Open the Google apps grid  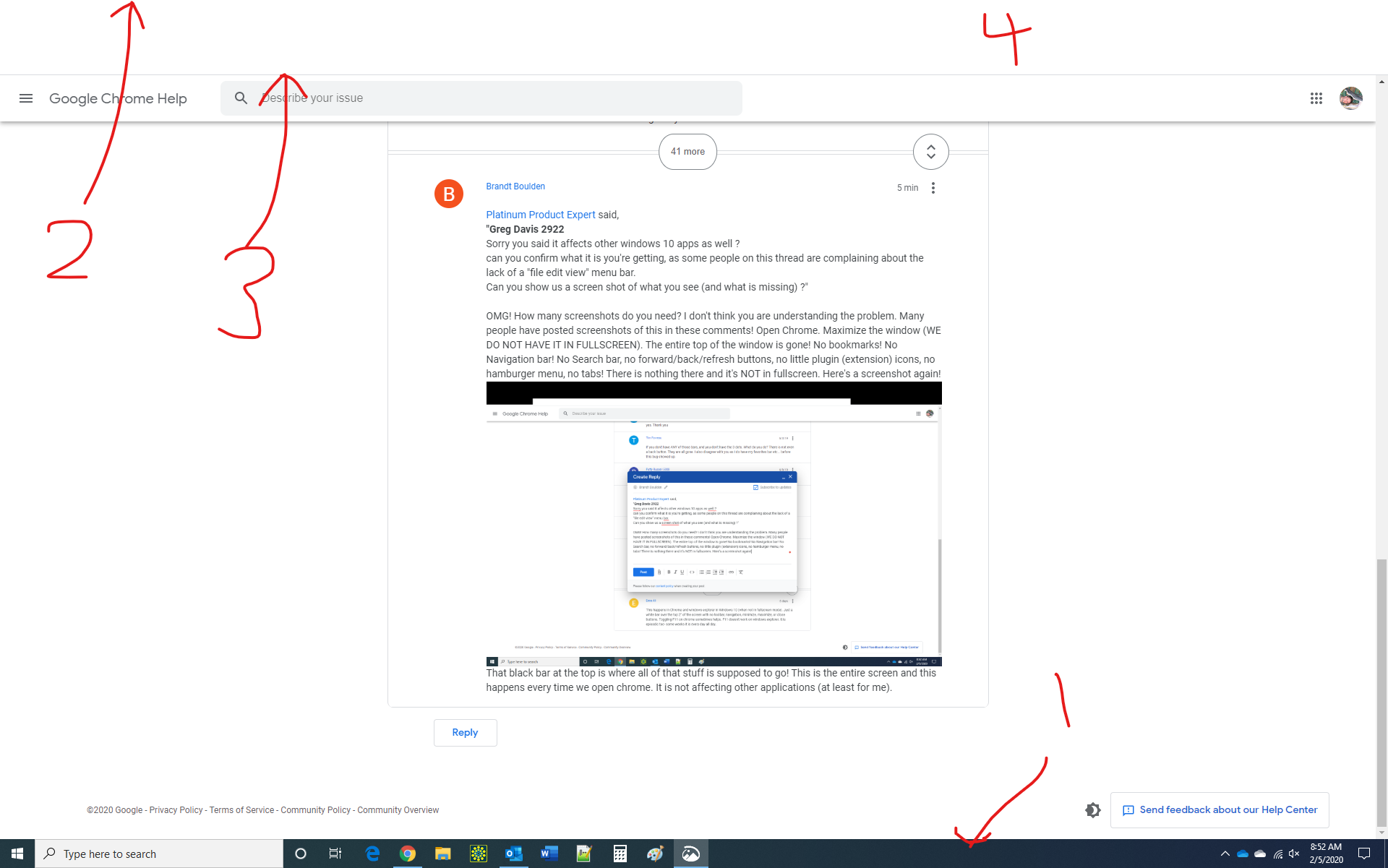pos(1316,98)
